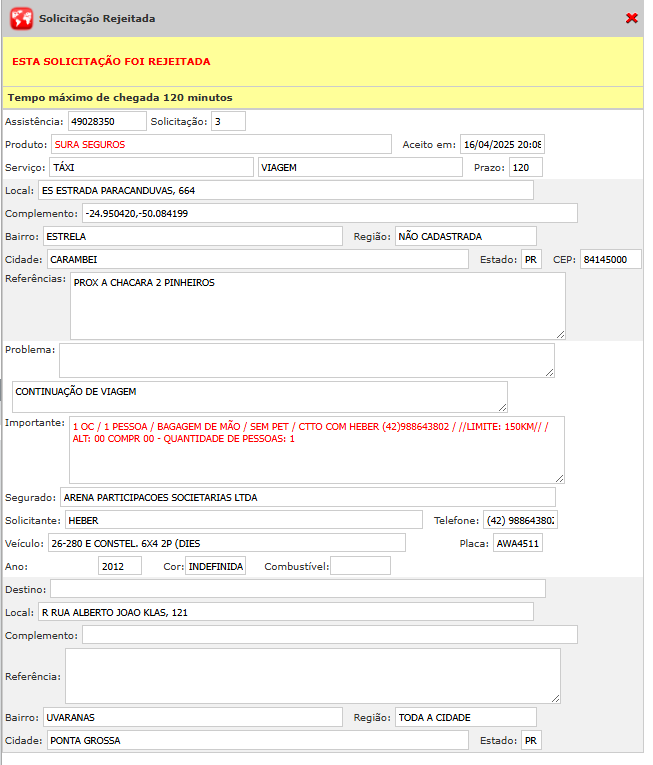This screenshot has width=653, height=765.
Task: Click ESTA SOLICITAÇÃO FOI REJEITADA message
Action: (x=111, y=61)
